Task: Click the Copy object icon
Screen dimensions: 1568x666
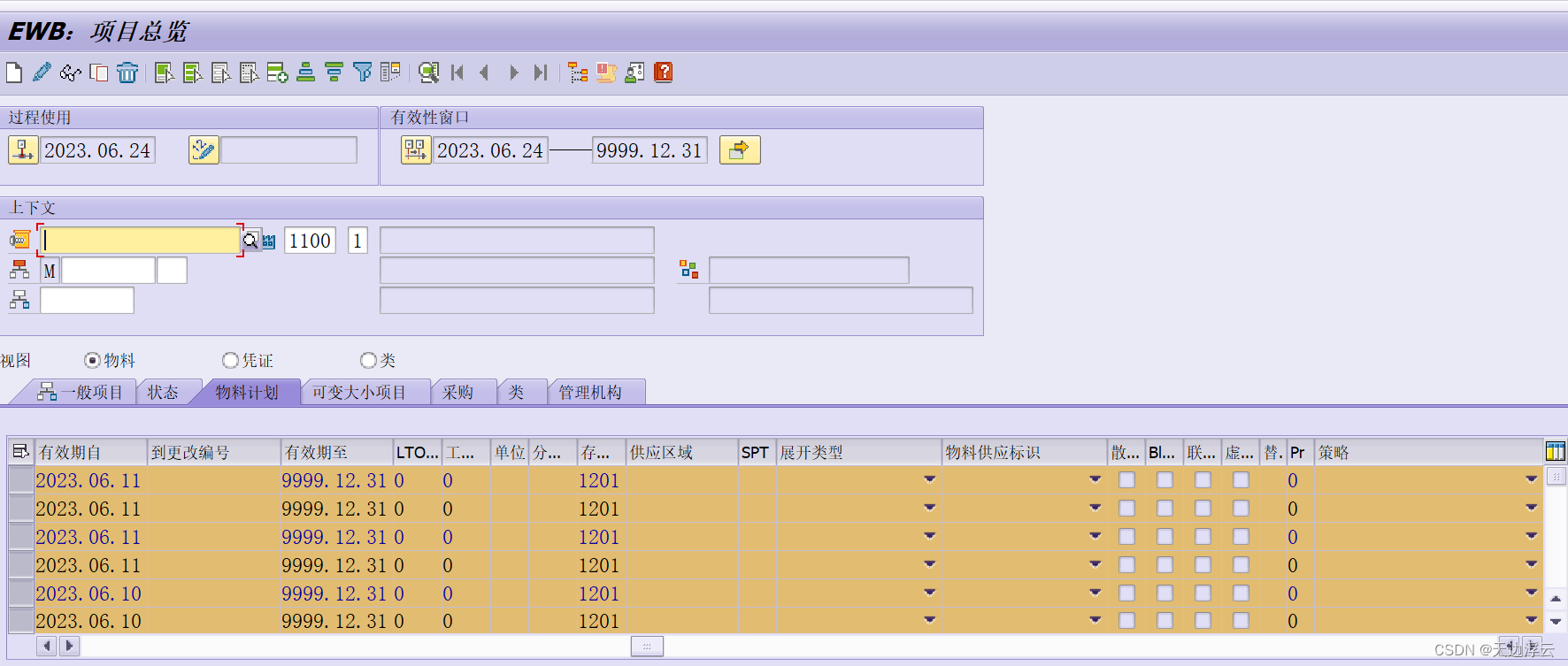Action: pyautogui.click(x=99, y=73)
